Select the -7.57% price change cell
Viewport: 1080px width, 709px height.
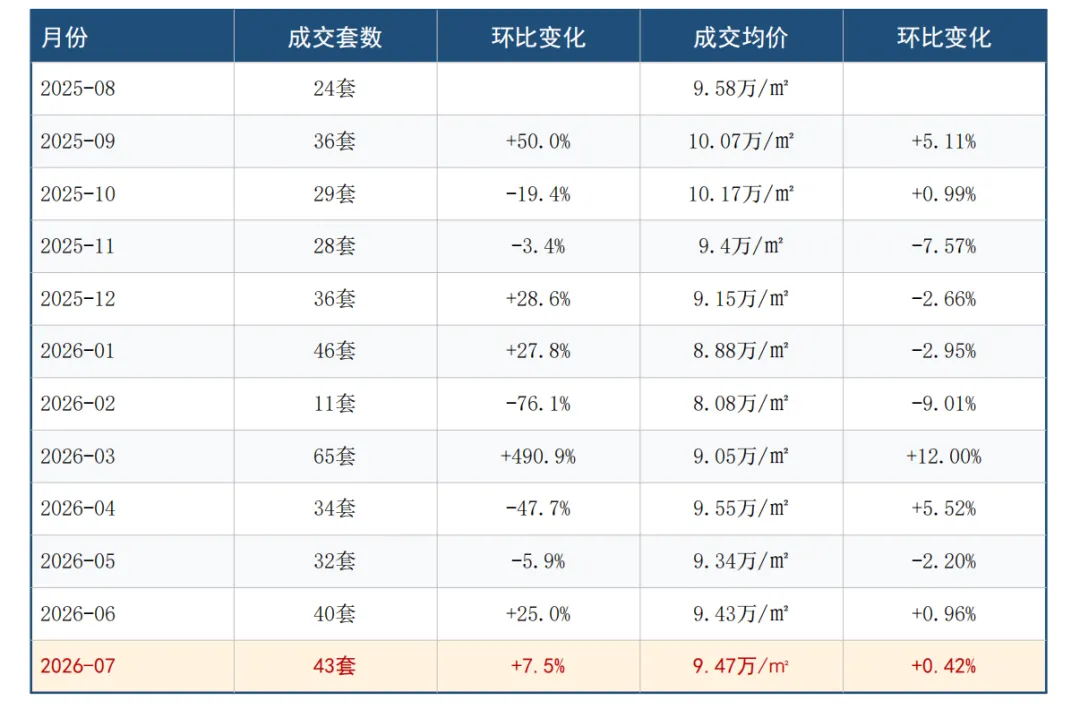944,246
